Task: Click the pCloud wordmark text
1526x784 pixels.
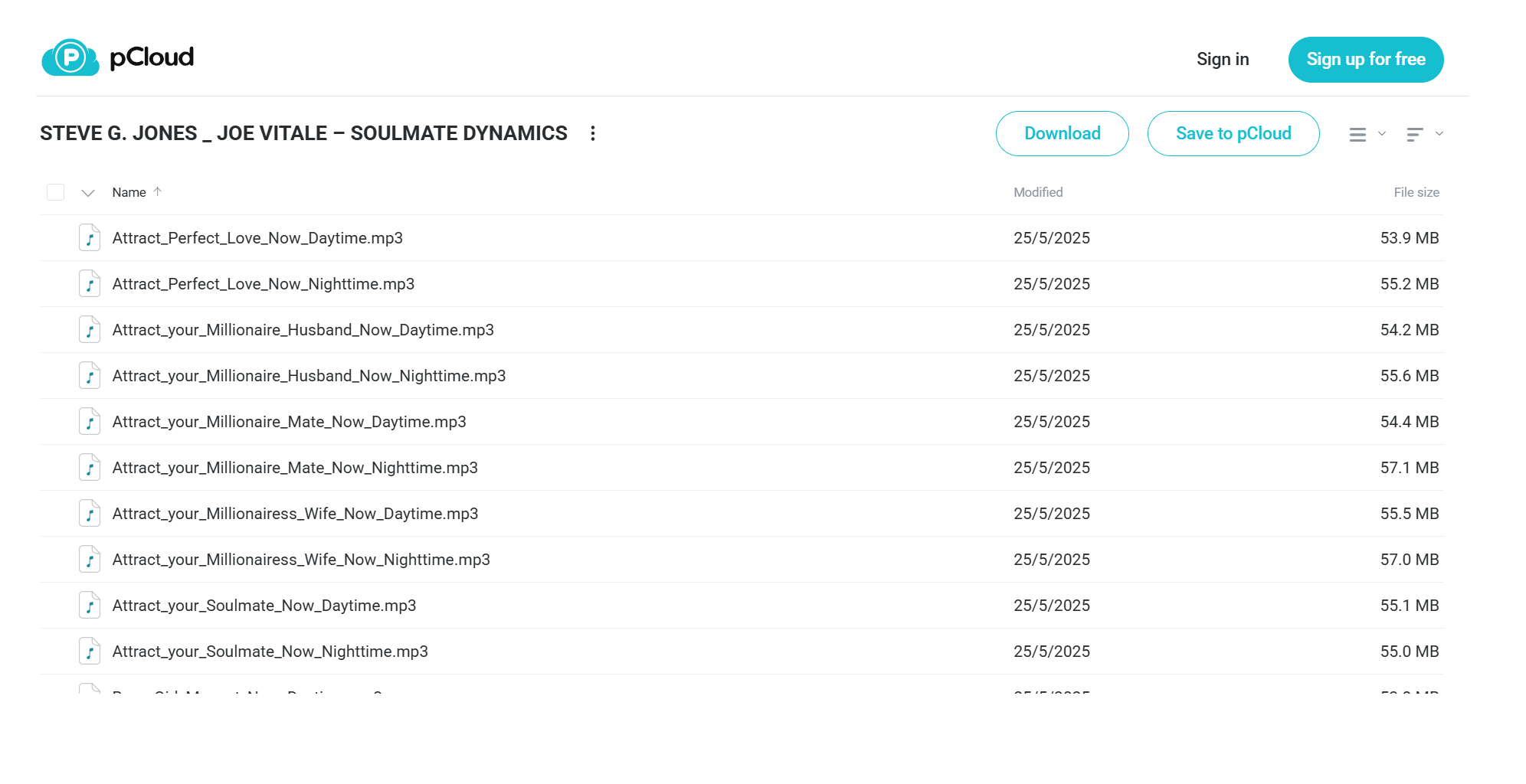Action: pyautogui.click(x=152, y=57)
